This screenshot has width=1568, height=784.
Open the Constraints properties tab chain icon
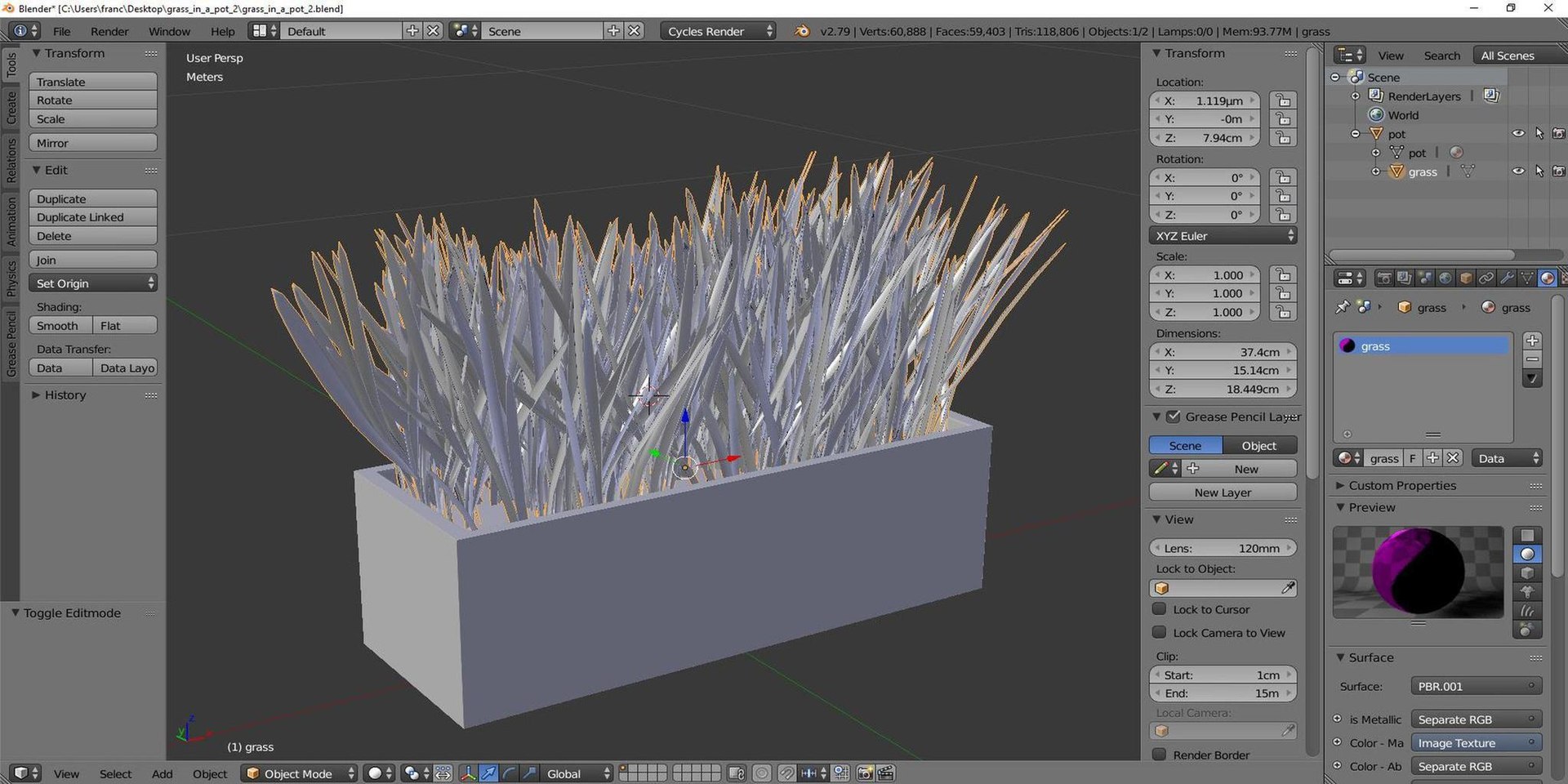[1486, 278]
